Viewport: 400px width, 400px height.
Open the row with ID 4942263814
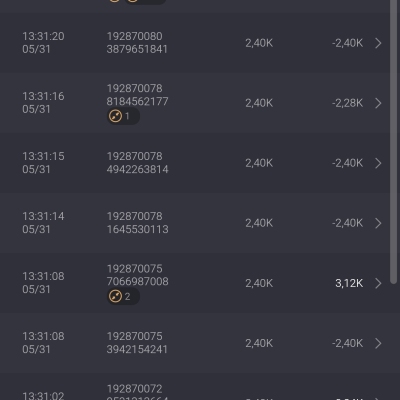[x=195, y=163]
